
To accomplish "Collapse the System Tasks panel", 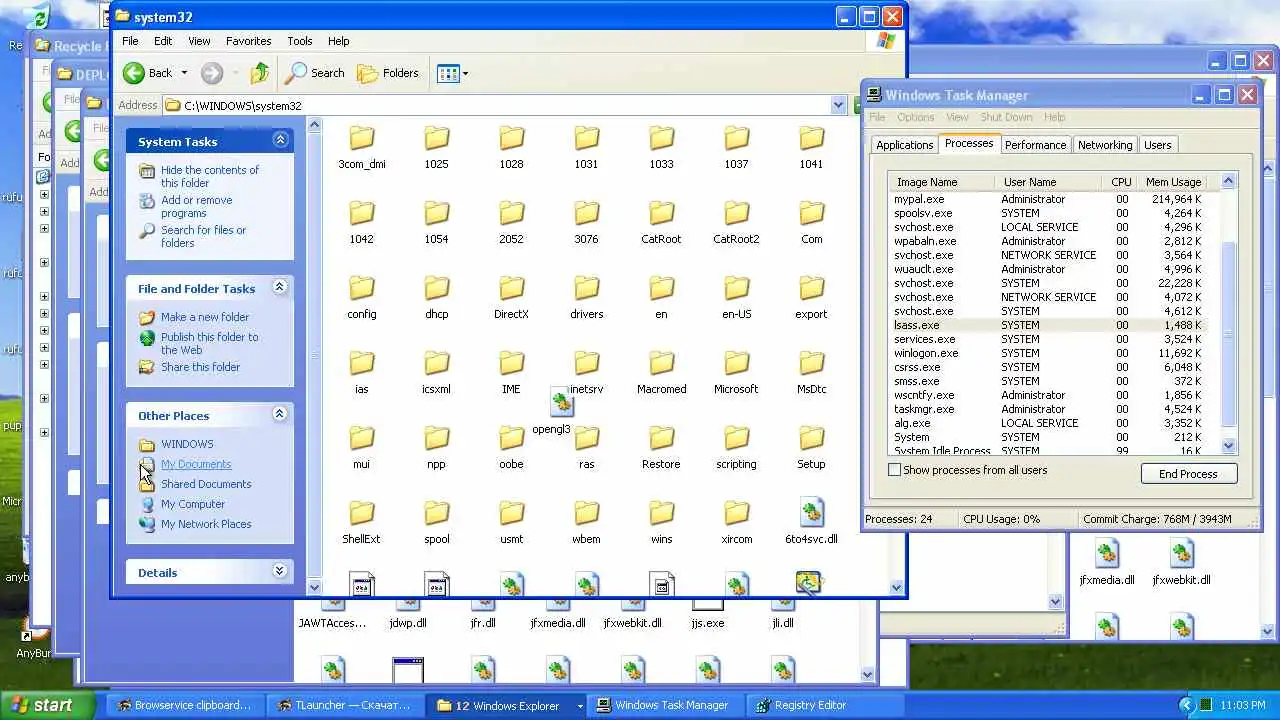I will 280,140.
